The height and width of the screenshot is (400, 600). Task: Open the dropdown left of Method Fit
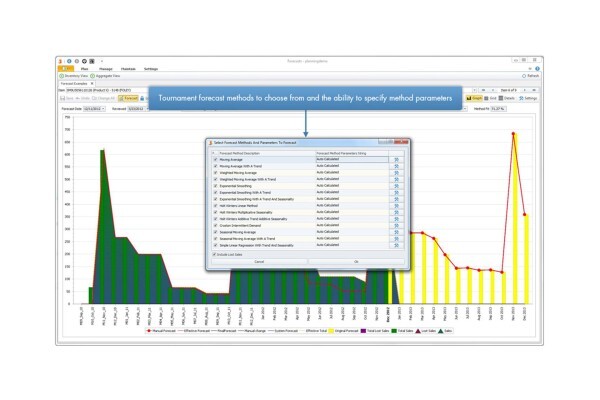(465, 109)
